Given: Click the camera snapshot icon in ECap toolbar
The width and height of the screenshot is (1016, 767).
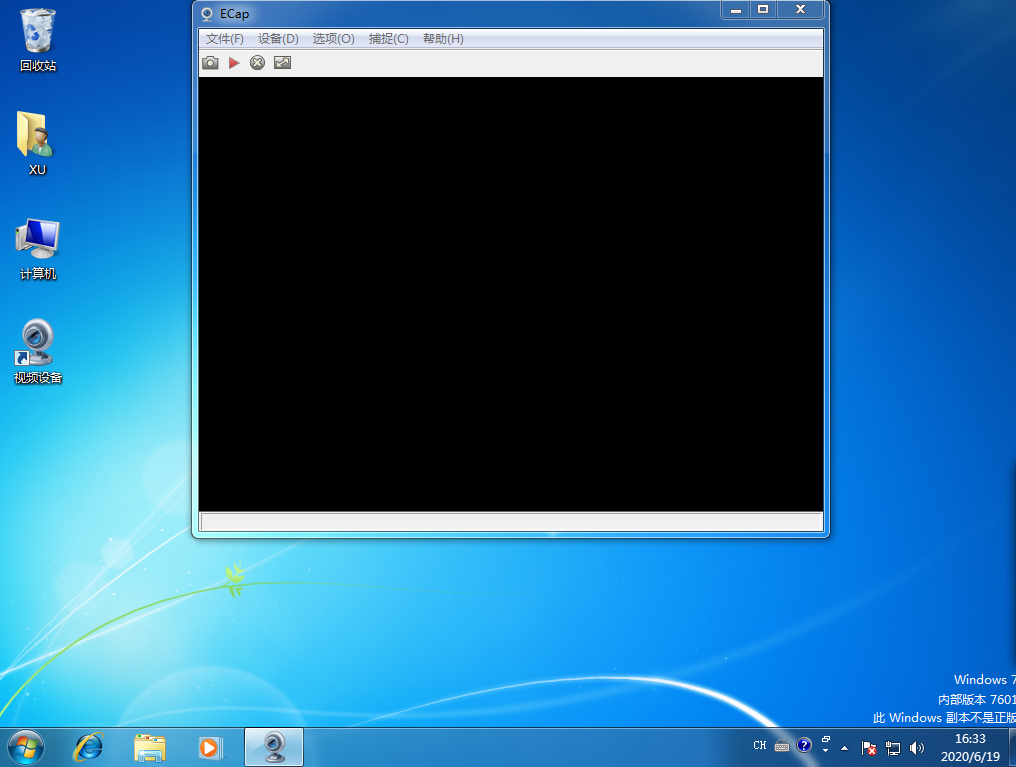Looking at the screenshot, I should [210, 63].
